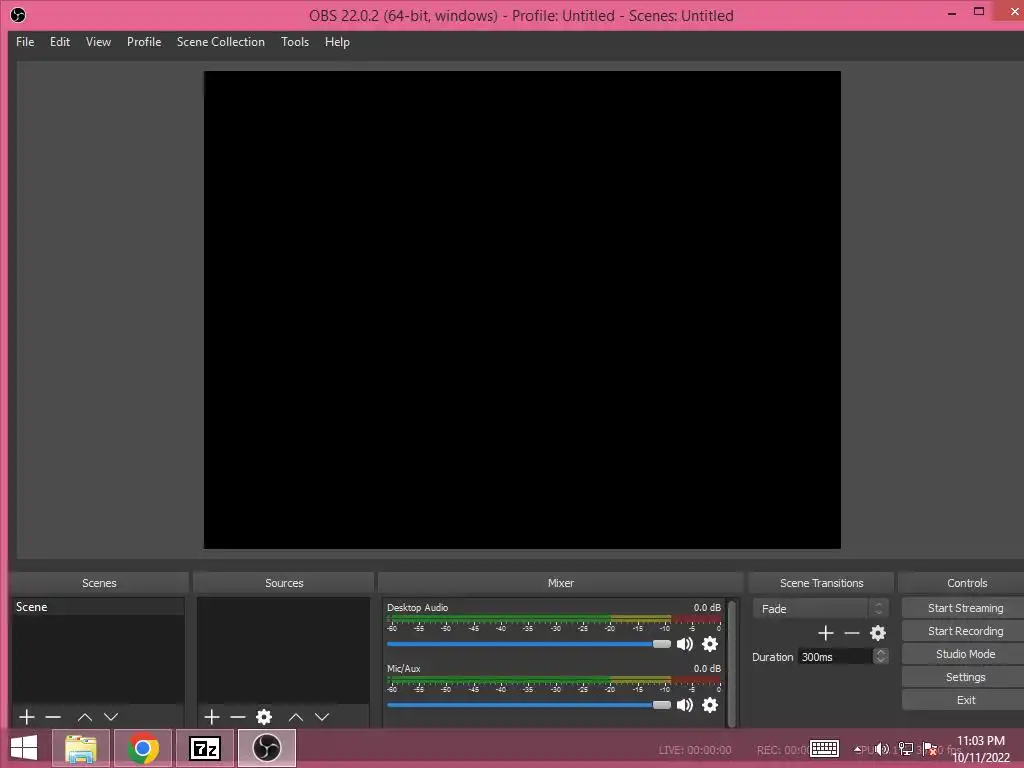Move the scene down with the Scenes down arrow
1024x768 pixels.
pos(111,717)
